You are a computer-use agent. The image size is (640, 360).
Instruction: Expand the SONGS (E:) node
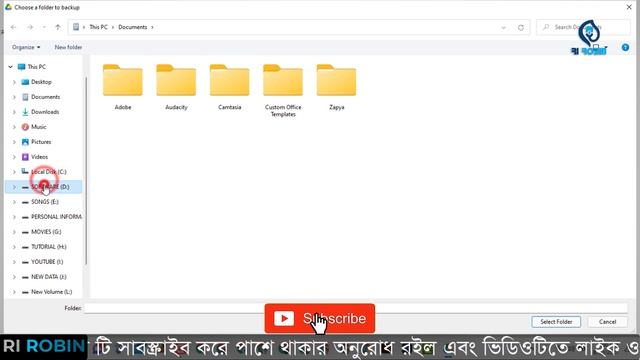click(14, 202)
